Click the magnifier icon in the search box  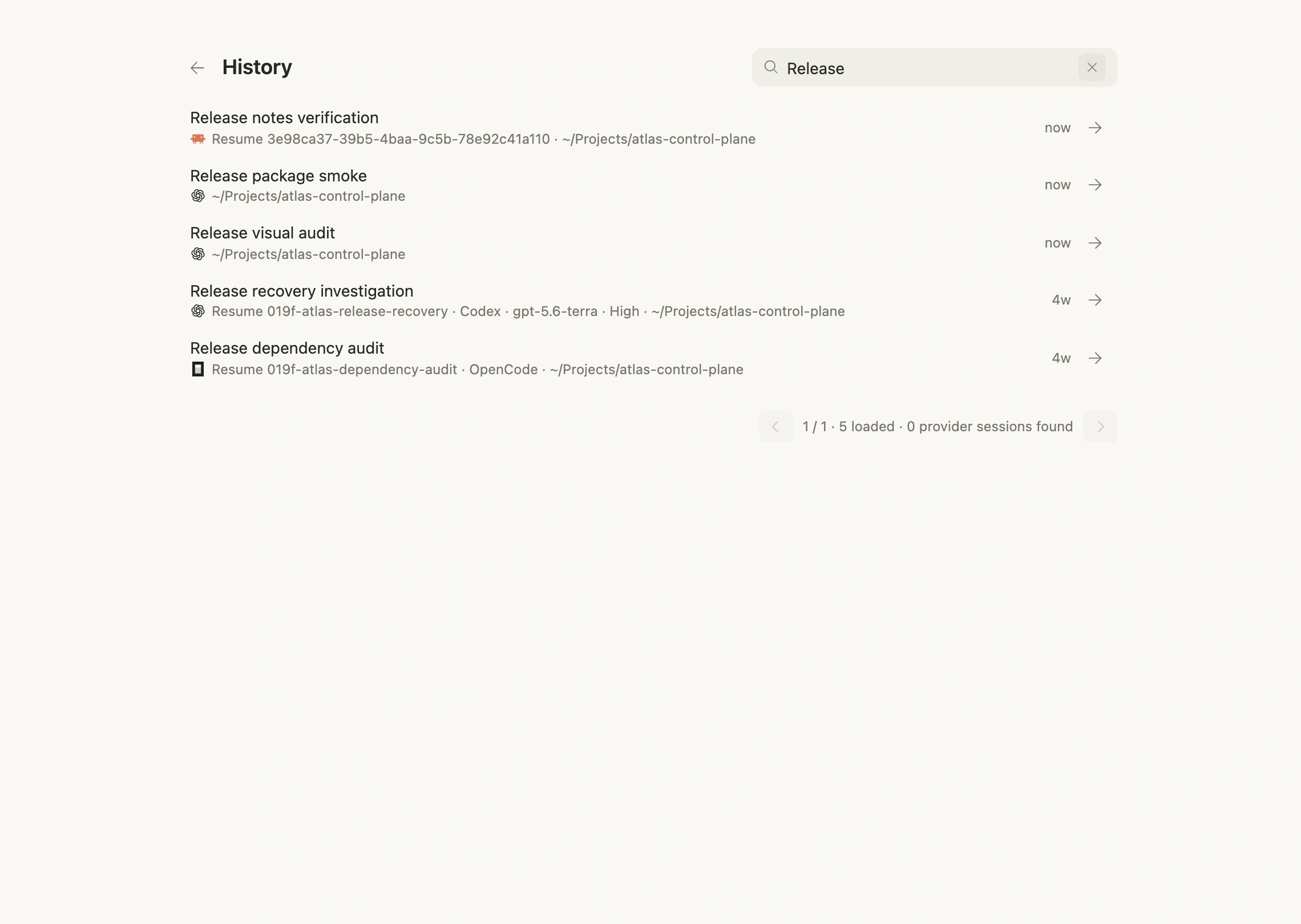coord(771,67)
